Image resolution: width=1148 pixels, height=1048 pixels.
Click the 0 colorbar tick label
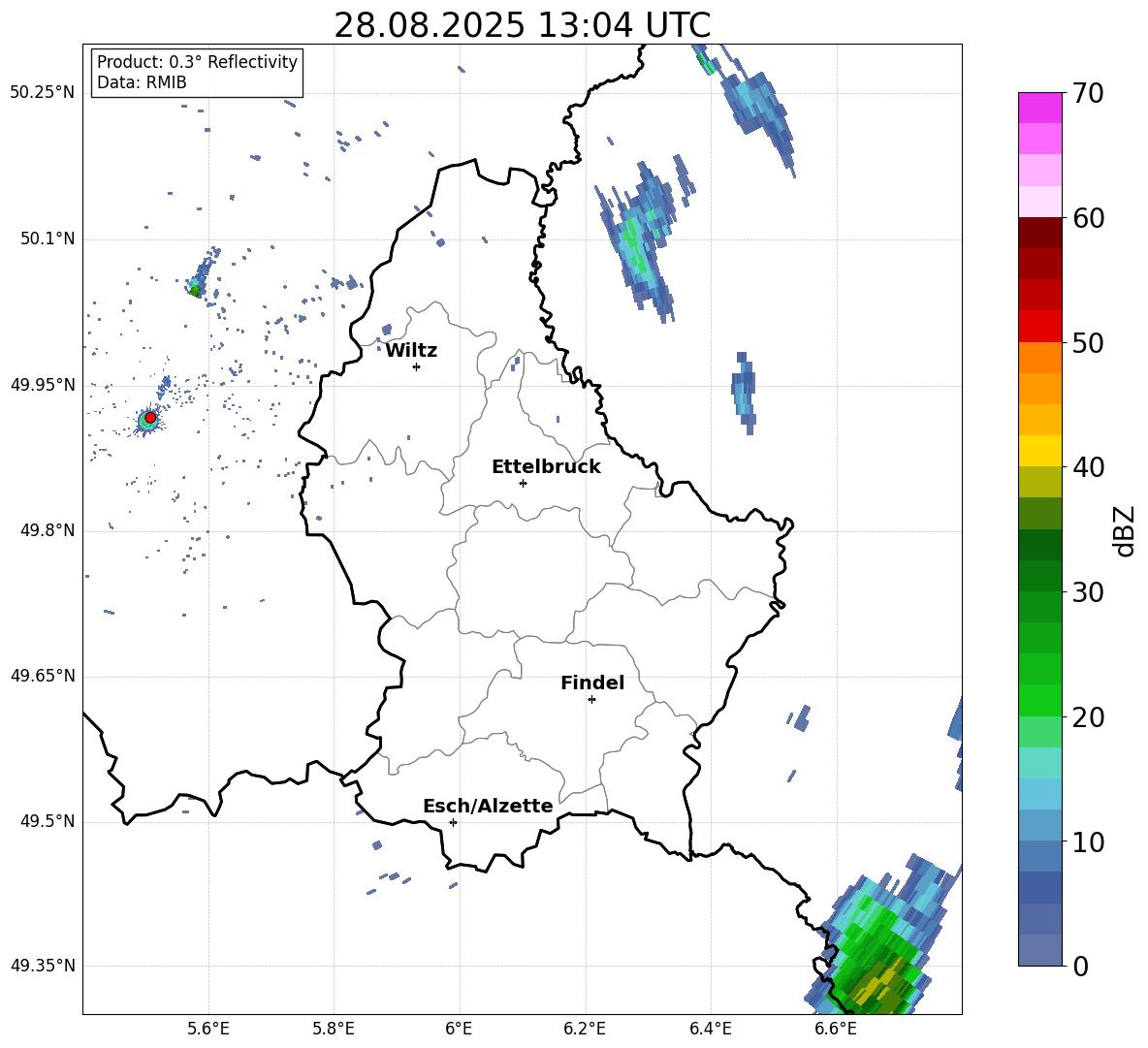(1080, 966)
